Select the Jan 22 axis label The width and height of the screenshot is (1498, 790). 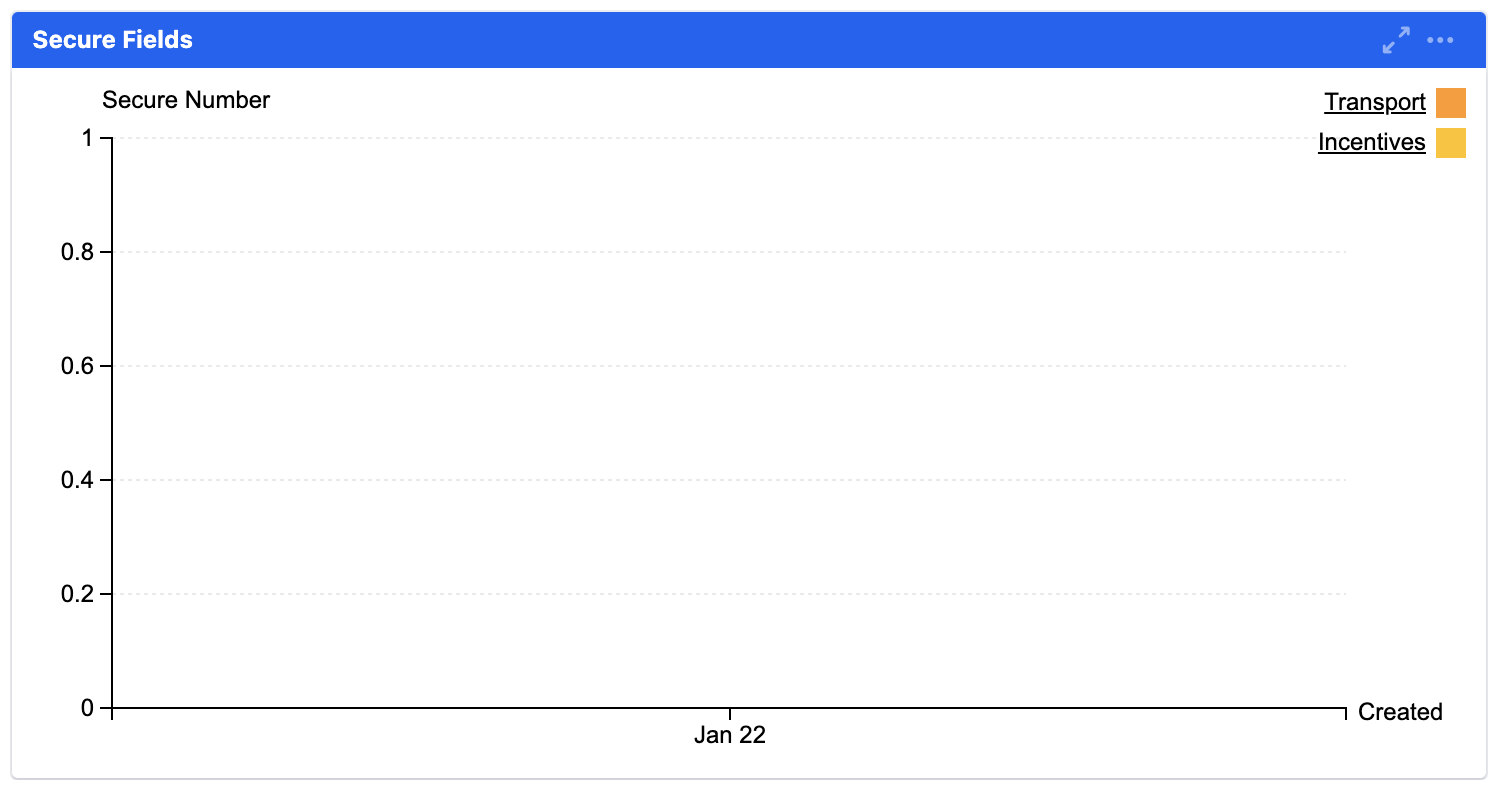click(729, 735)
